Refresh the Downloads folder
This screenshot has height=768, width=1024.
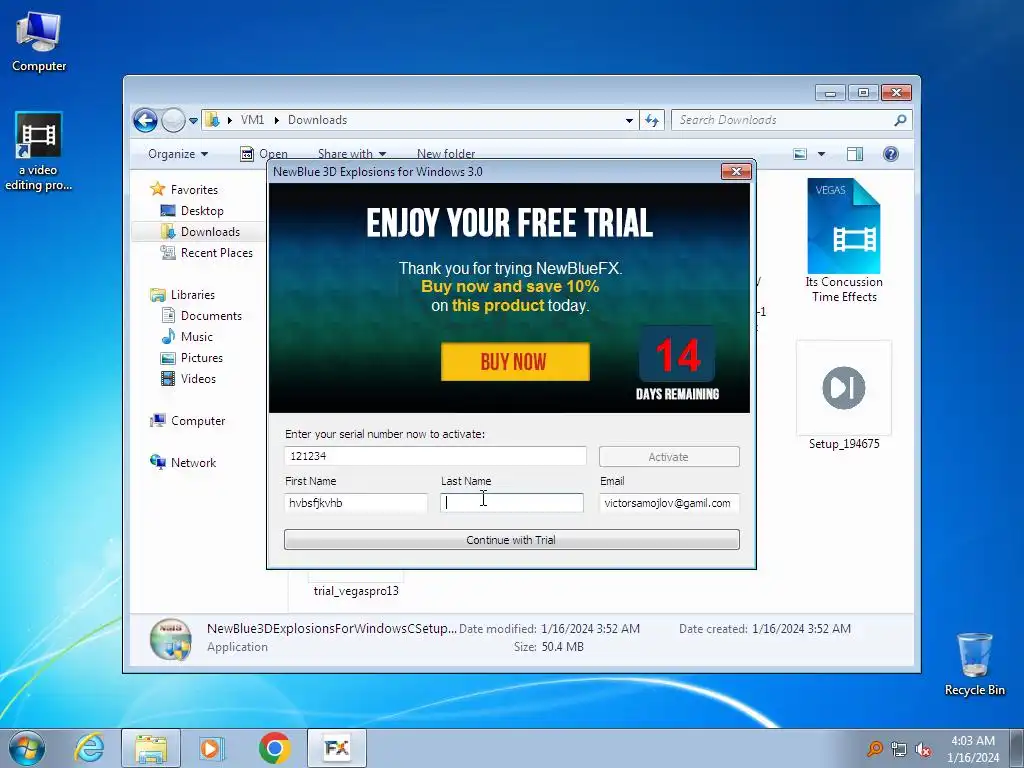click(652, 120)
